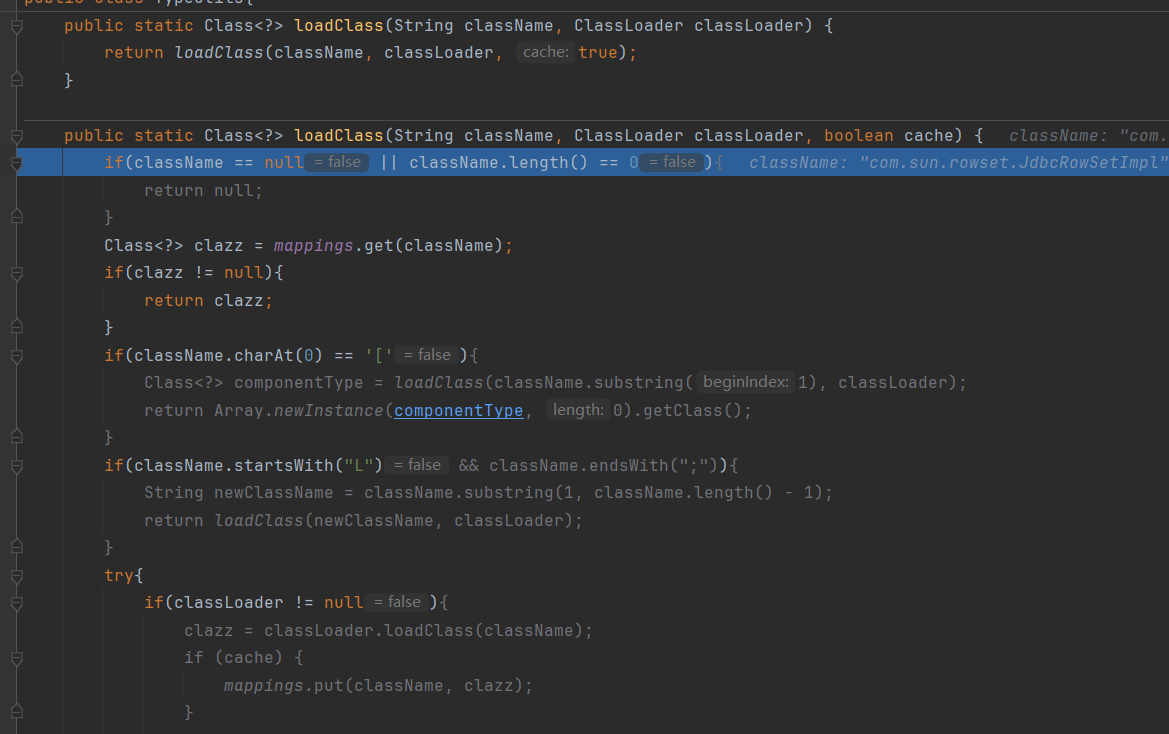Click the "L" string literal
The width and height of the screenshot is (1169, 734).
(359, 466)
